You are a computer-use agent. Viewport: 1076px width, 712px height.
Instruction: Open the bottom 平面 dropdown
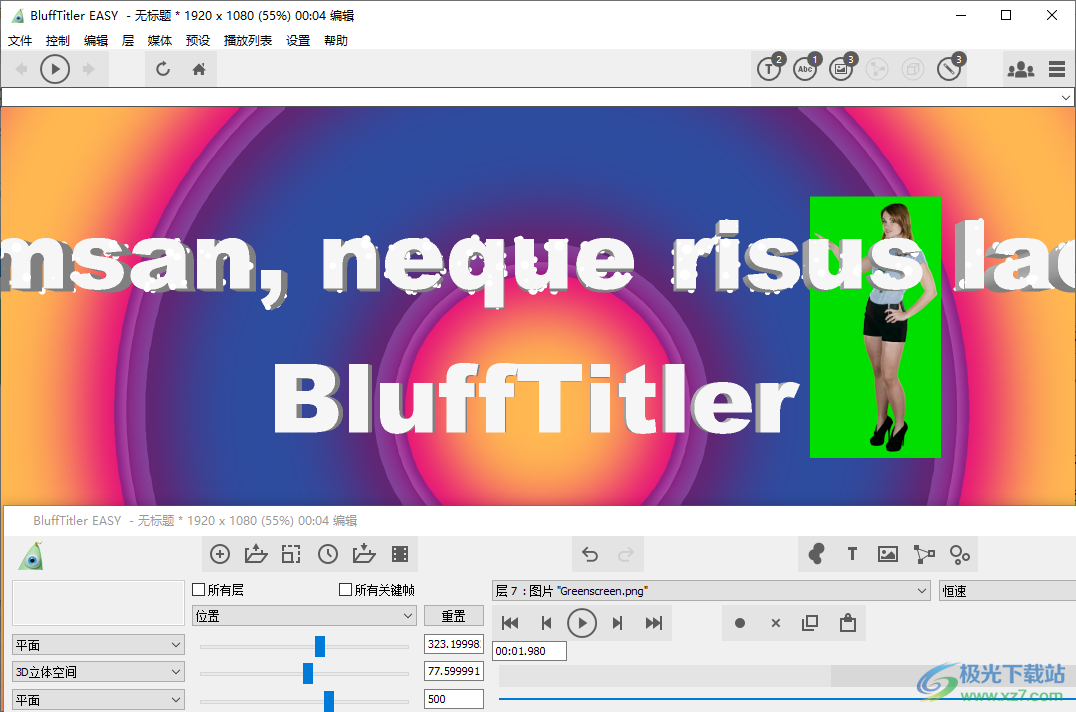[x=98, y=700]
